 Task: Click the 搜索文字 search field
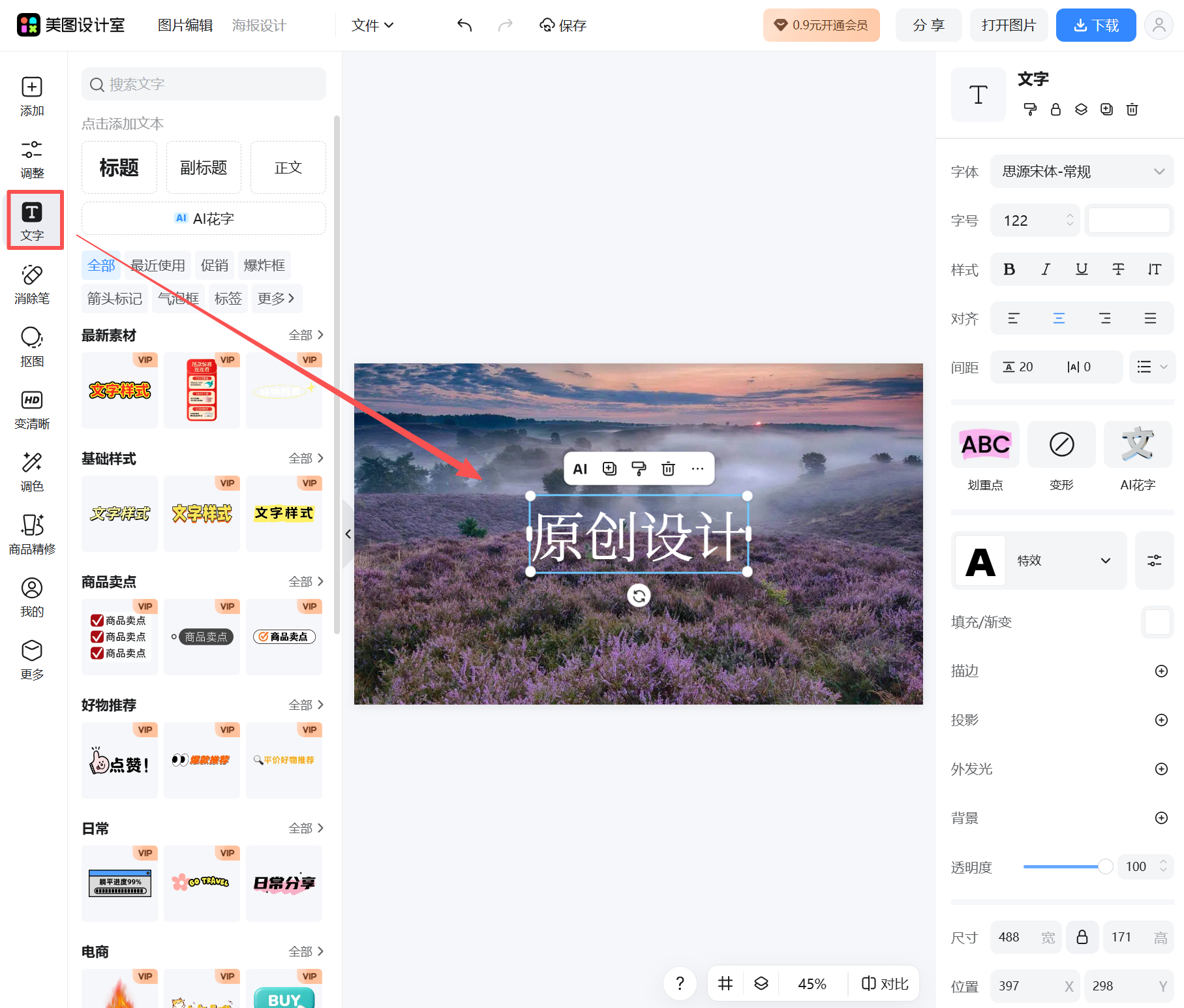(x=204, y=84)
